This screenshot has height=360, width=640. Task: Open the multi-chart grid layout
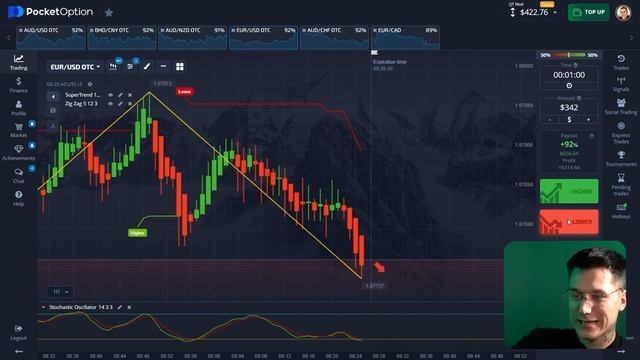(180, 66)
